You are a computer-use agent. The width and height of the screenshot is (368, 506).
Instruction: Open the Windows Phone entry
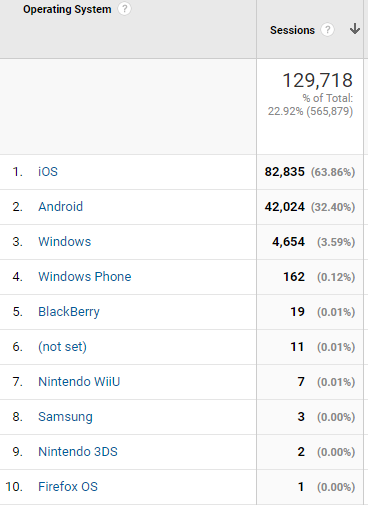[x=85, y=277]
